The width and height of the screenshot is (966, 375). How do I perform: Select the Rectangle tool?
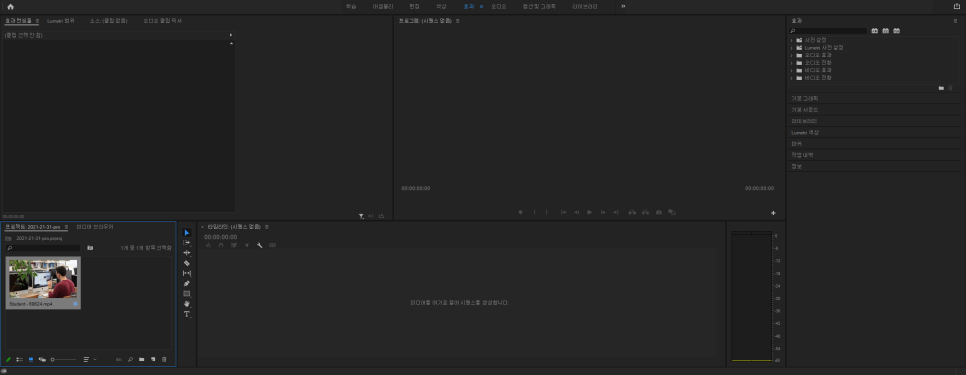[x=187, y=294]
